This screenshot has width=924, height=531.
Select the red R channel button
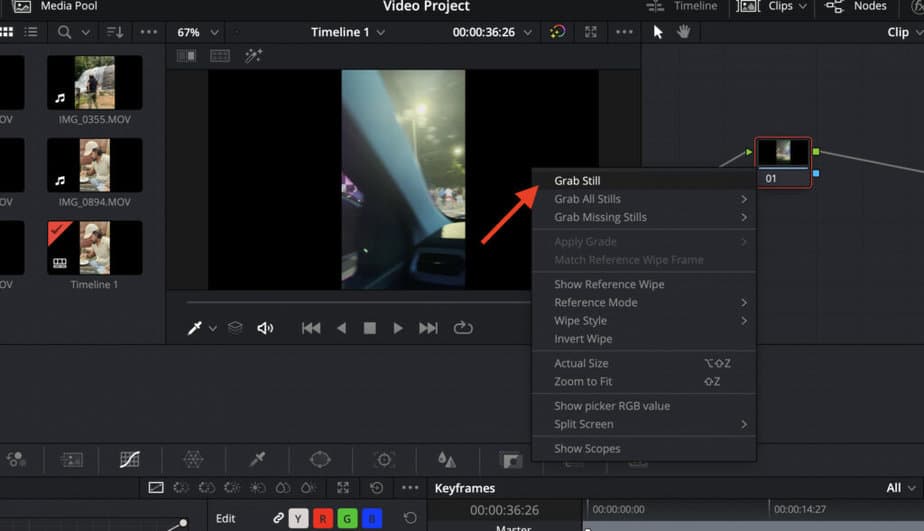tap(323, 519)
